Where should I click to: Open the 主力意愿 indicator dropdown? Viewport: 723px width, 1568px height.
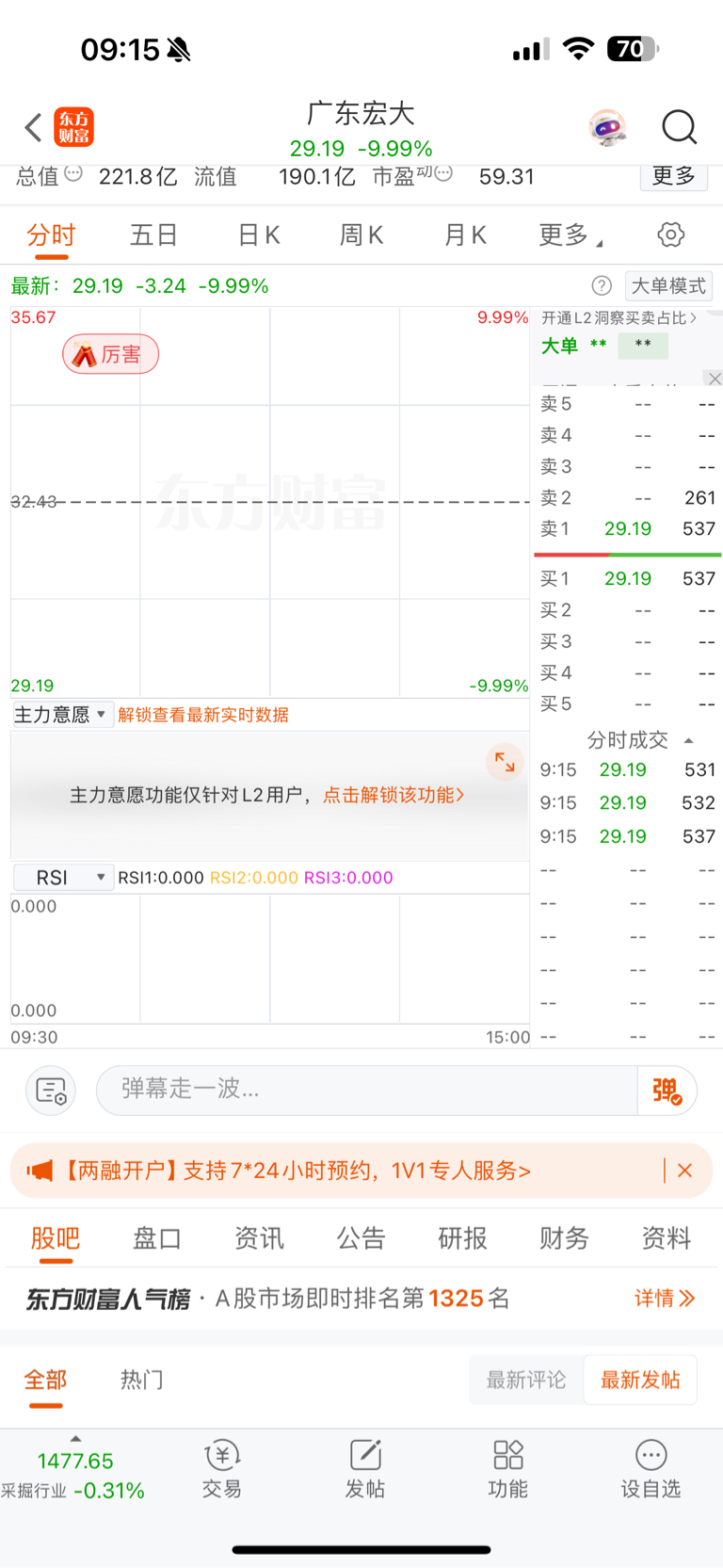click(63, 715)
